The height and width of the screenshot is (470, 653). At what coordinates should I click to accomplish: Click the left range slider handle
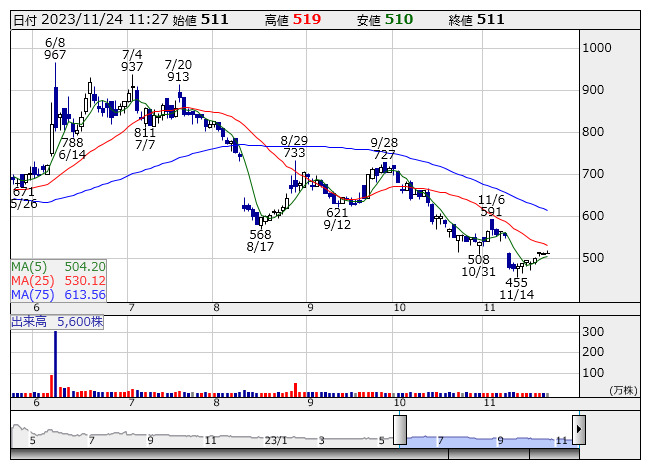[400, 430]
